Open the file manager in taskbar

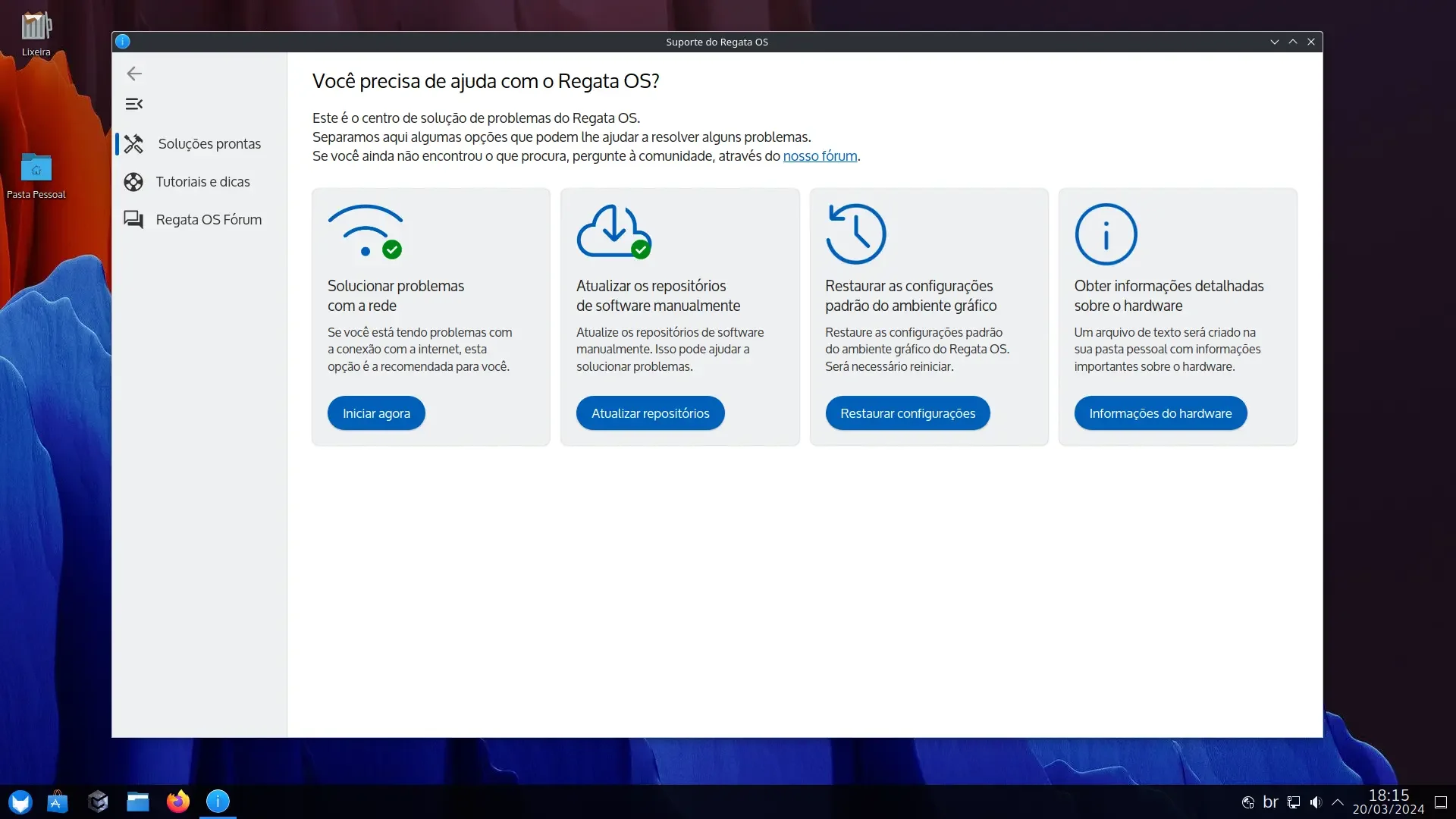pos(138,802)
